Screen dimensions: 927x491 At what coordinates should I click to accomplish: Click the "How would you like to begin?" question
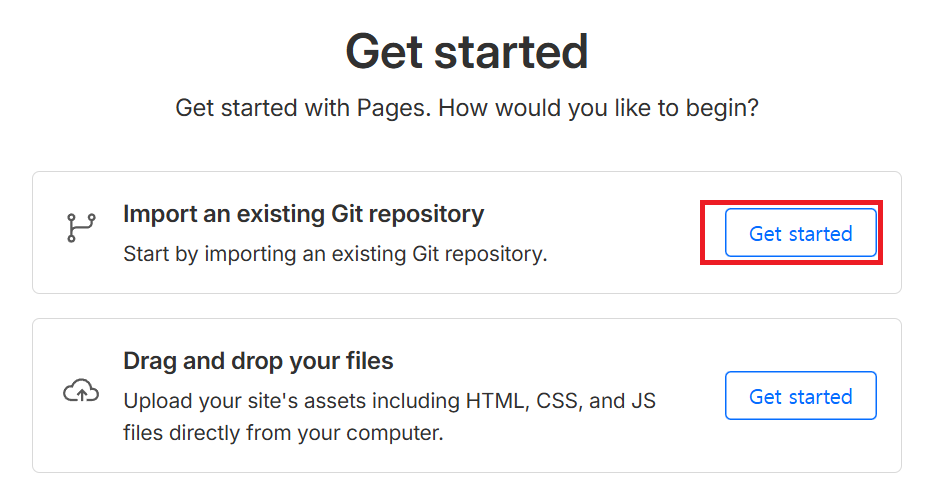pos(599,108)
